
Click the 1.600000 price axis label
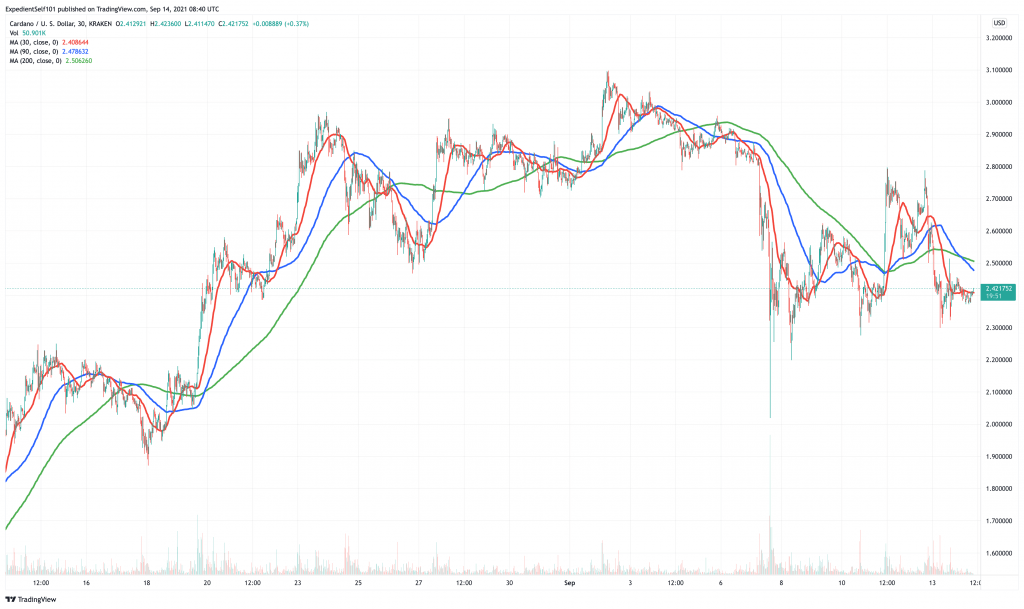click(x=999, y=554)
